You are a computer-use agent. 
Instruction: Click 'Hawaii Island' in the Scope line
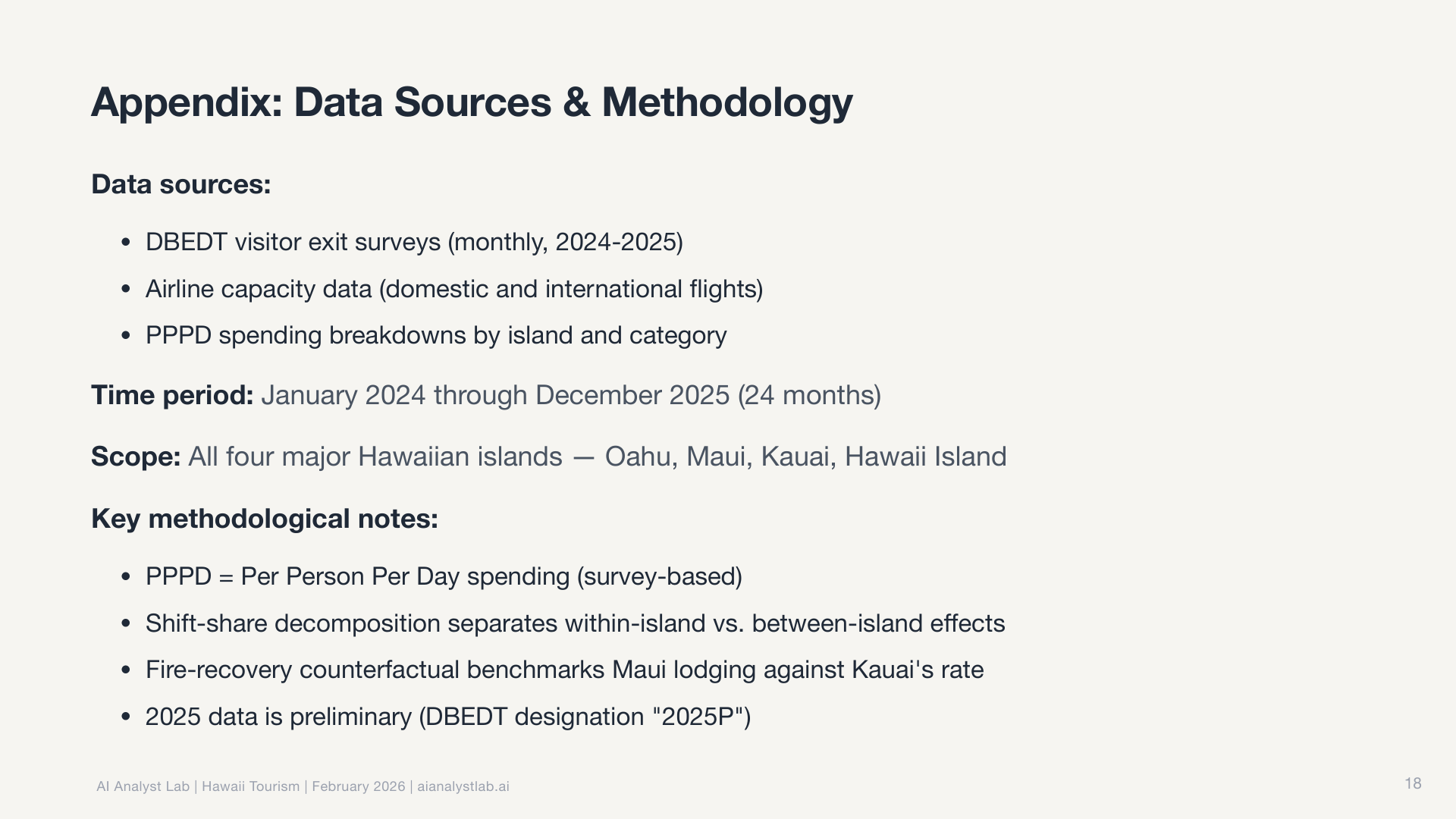click(x=925, y=457)
